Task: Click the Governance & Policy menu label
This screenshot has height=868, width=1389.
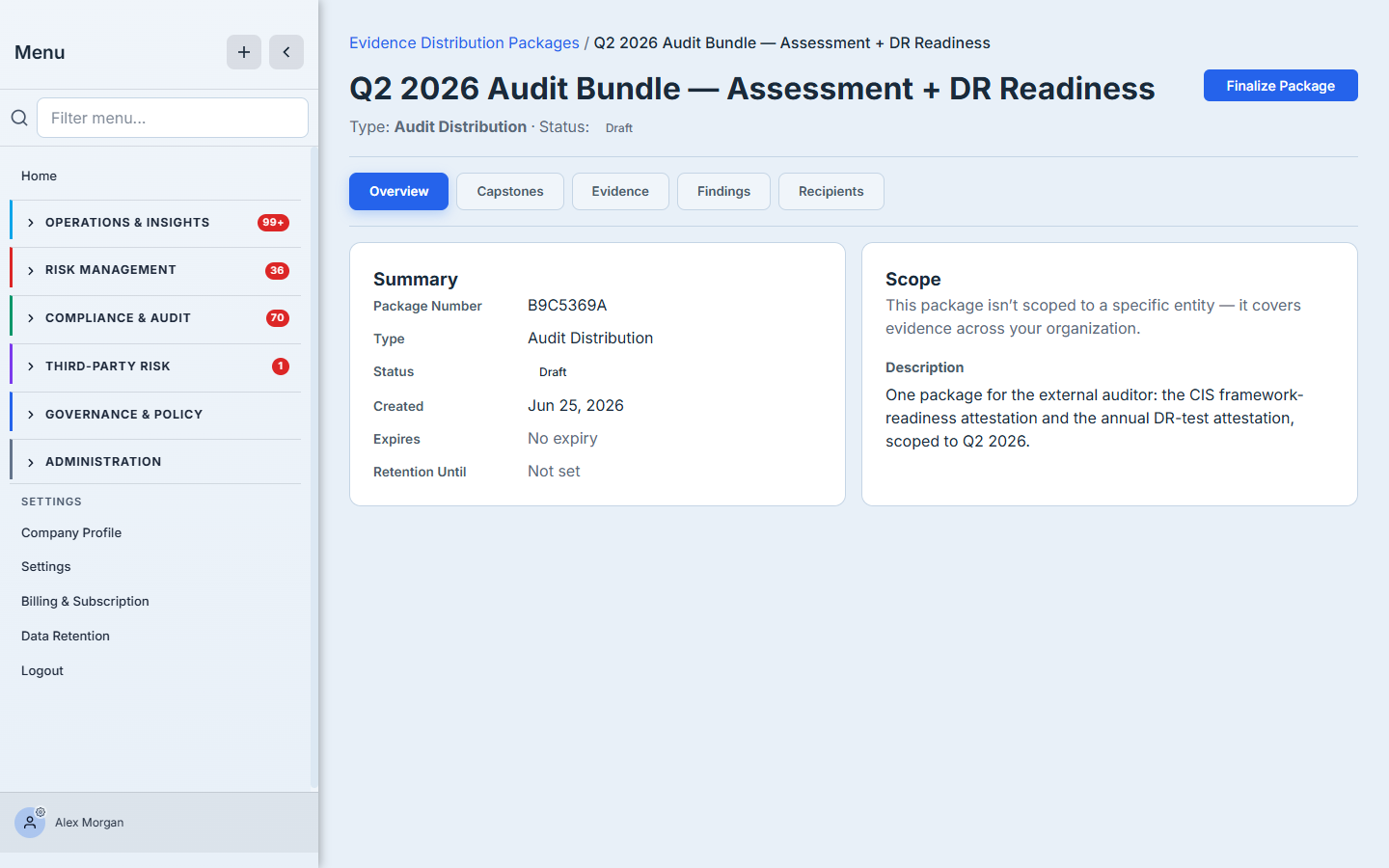Action: pos(124,415)
